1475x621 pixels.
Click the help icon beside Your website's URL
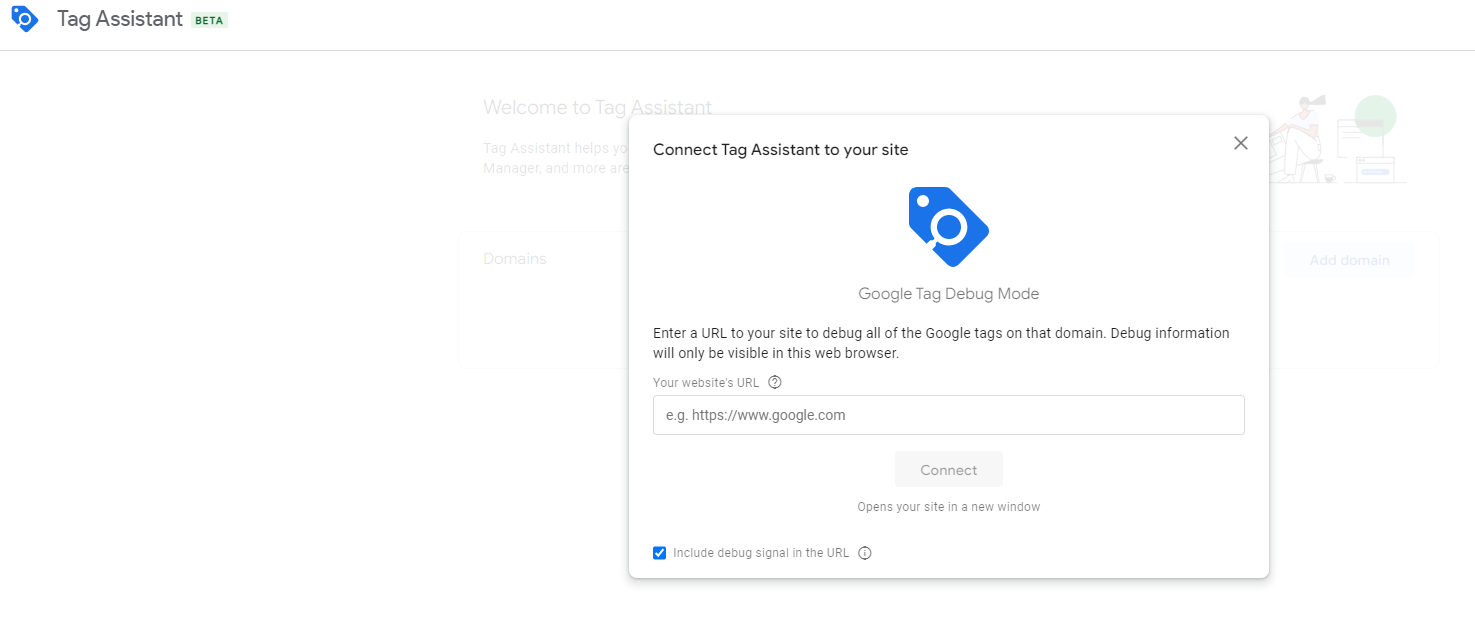pyautogui.click(x=775, y=382)
